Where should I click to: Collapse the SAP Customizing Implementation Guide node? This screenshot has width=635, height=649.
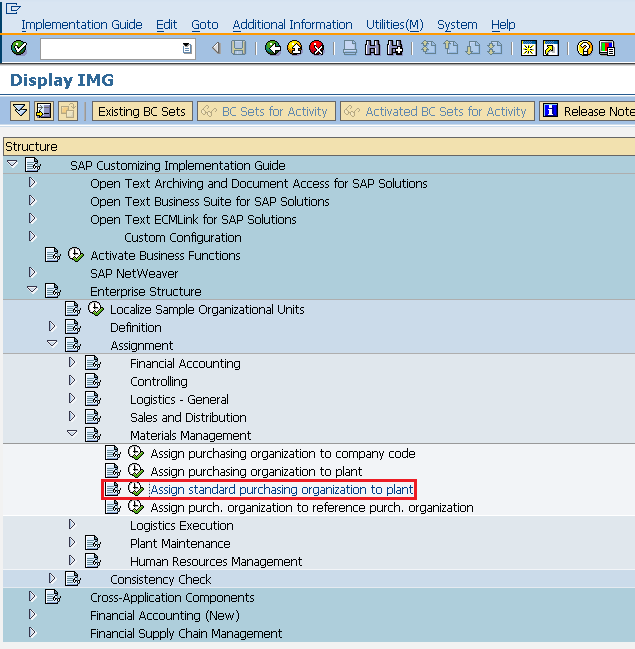12,164
